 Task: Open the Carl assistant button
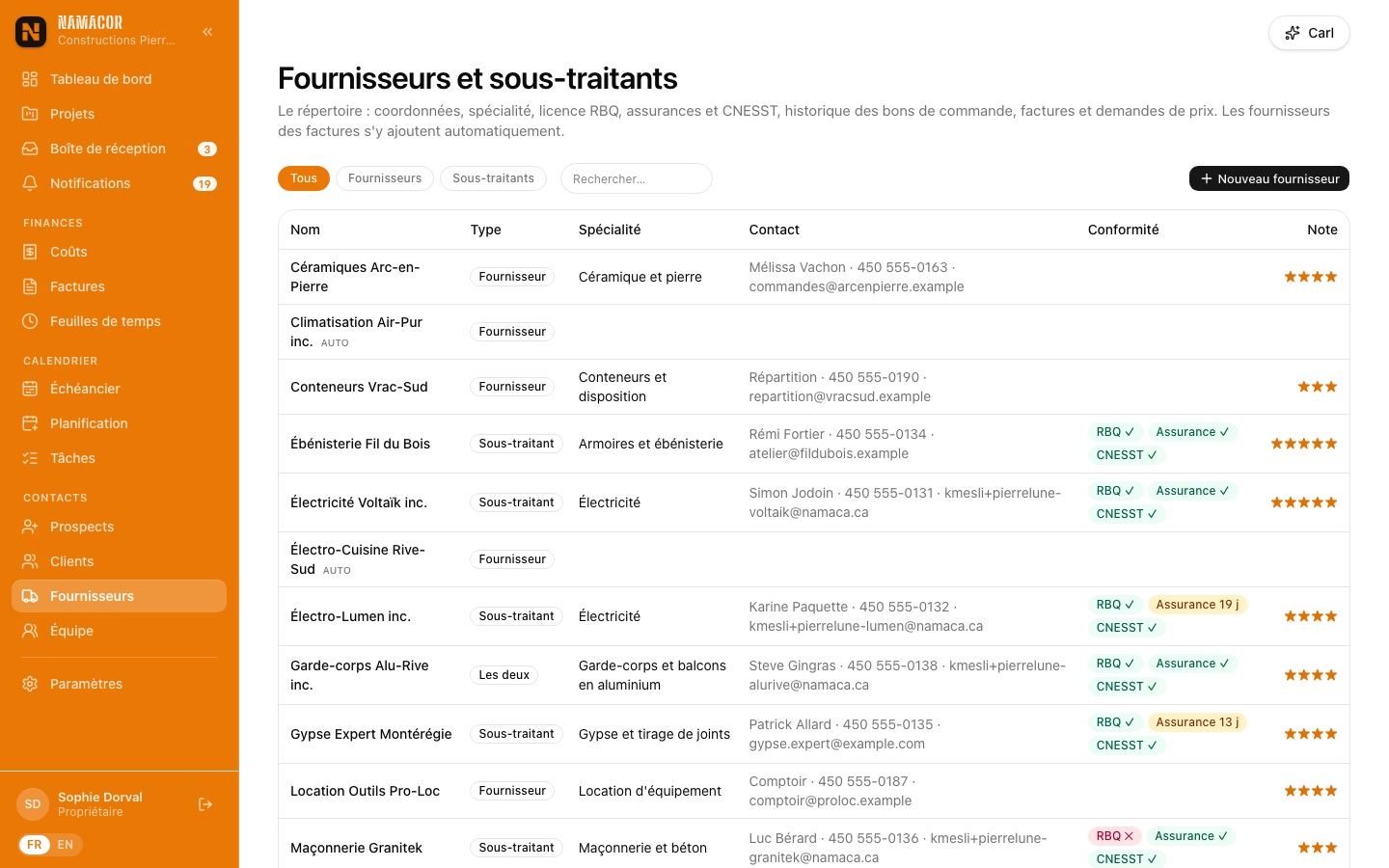tap(1309, 33)
